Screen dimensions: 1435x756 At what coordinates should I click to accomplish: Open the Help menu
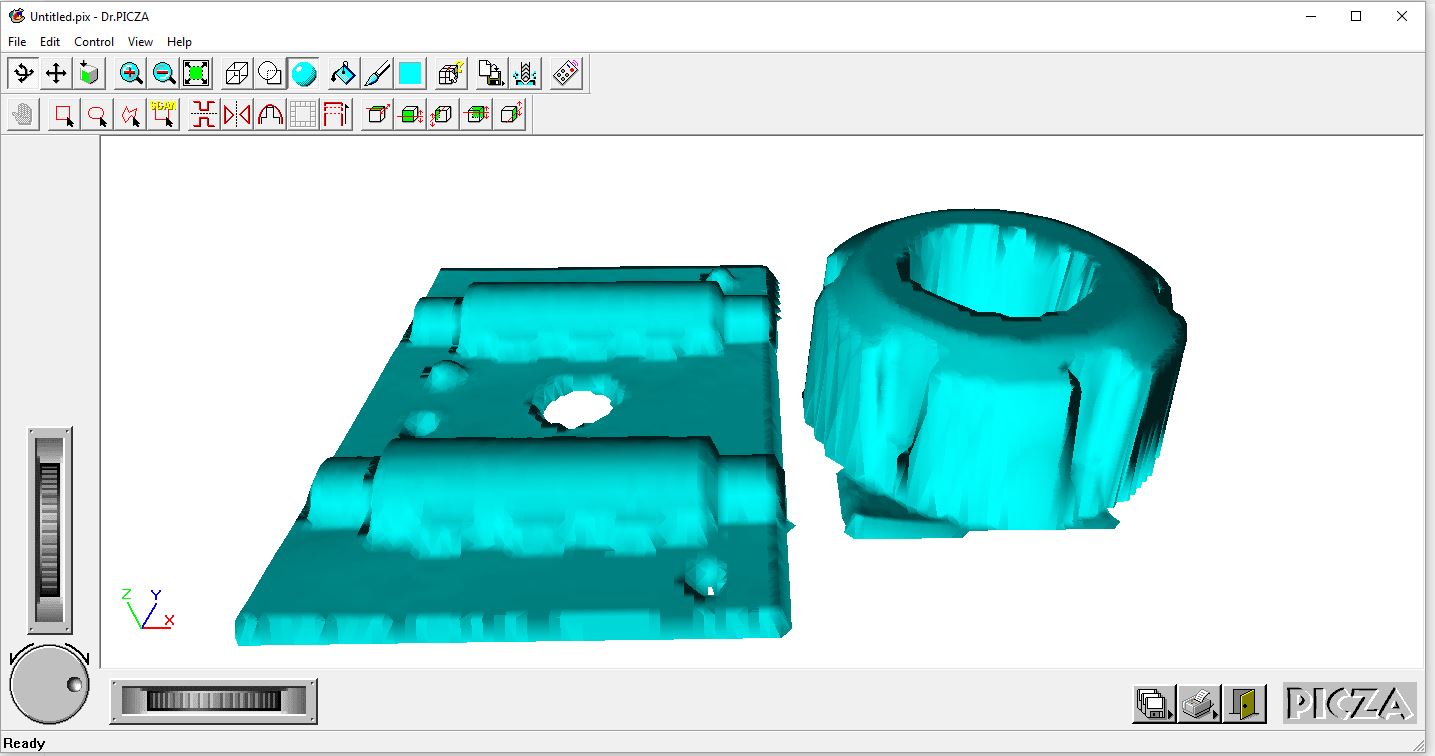179,42
